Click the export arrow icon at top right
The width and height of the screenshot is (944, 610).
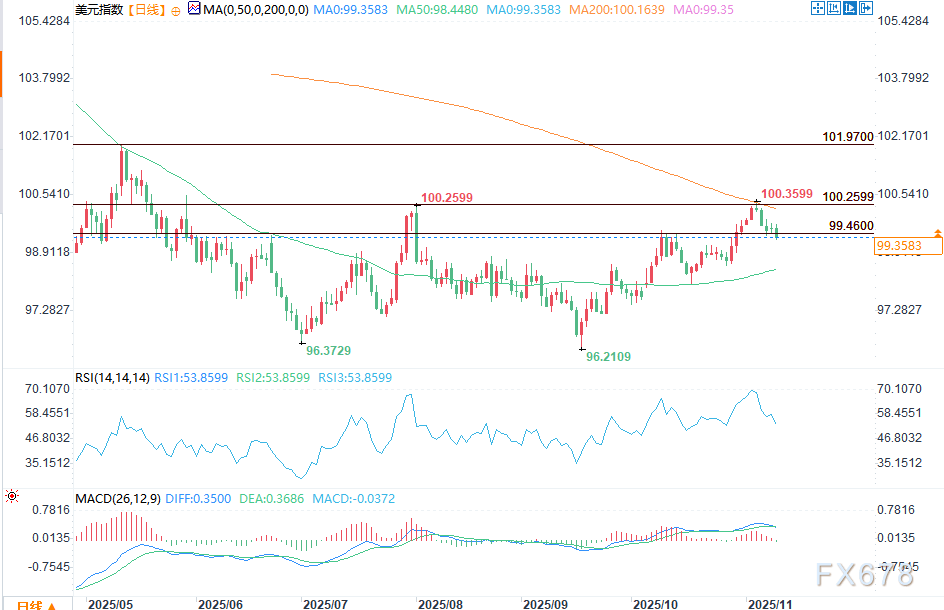(x=866, y=8)
